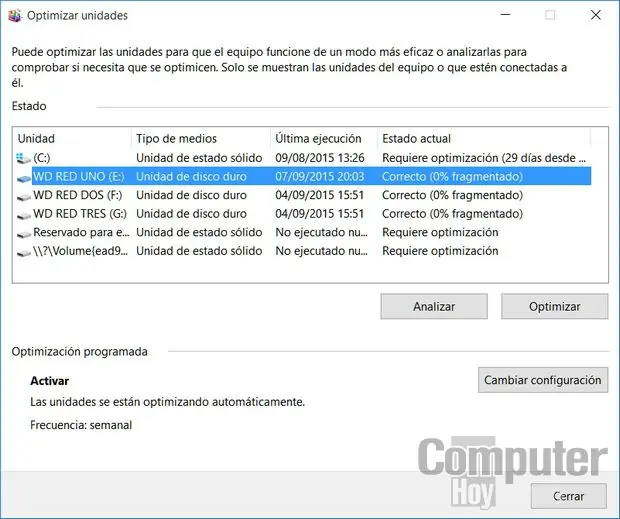Click Requiere optimización (29 días desde... status
620x519 pixels.
[x=484, y=158]
